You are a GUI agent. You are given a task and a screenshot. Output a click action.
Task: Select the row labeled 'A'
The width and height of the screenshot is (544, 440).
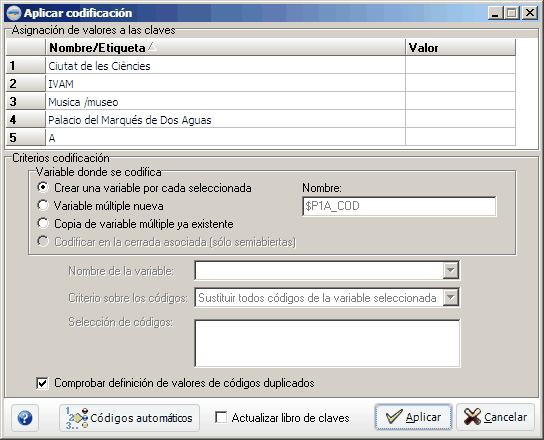tap(226, 138)
